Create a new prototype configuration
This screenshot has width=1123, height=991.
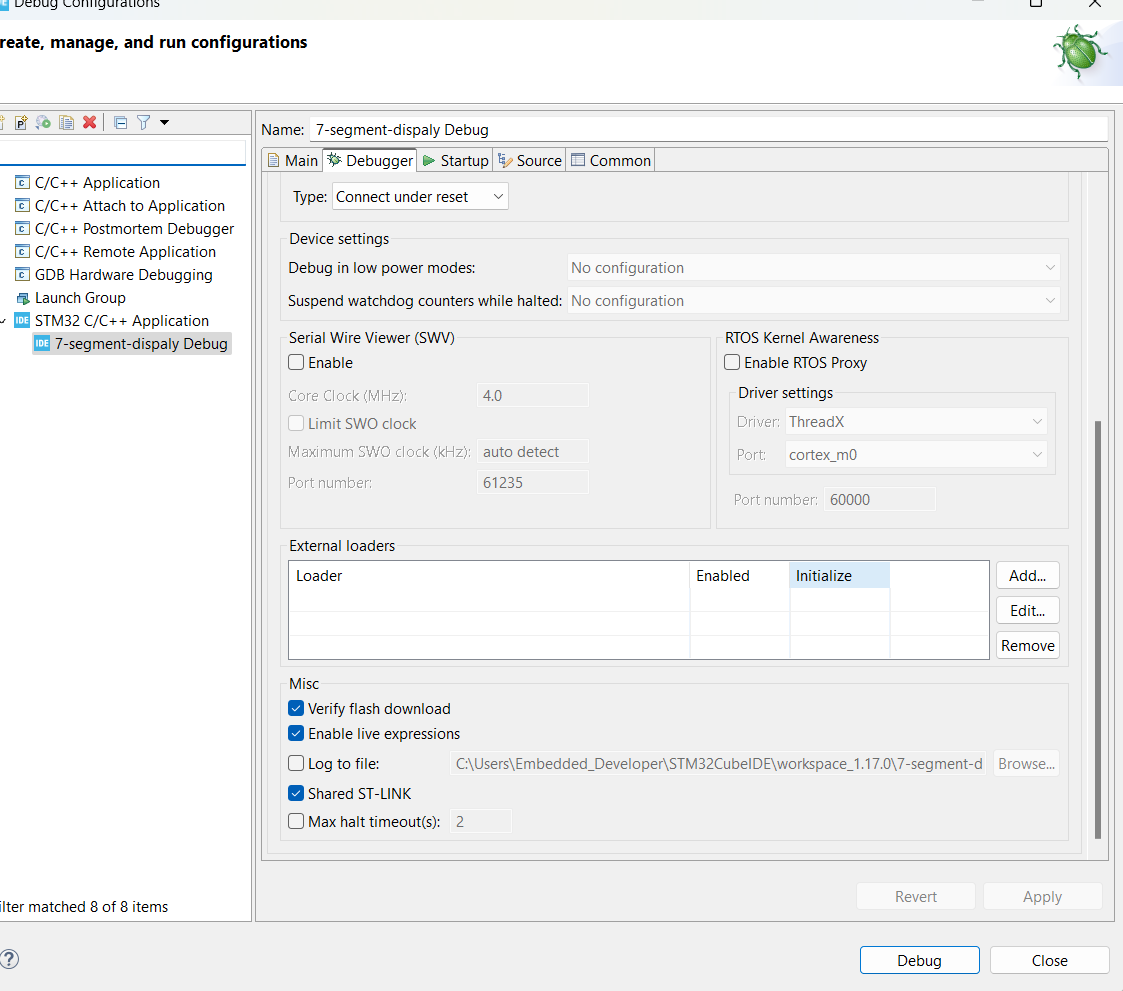tap(20, 122)
